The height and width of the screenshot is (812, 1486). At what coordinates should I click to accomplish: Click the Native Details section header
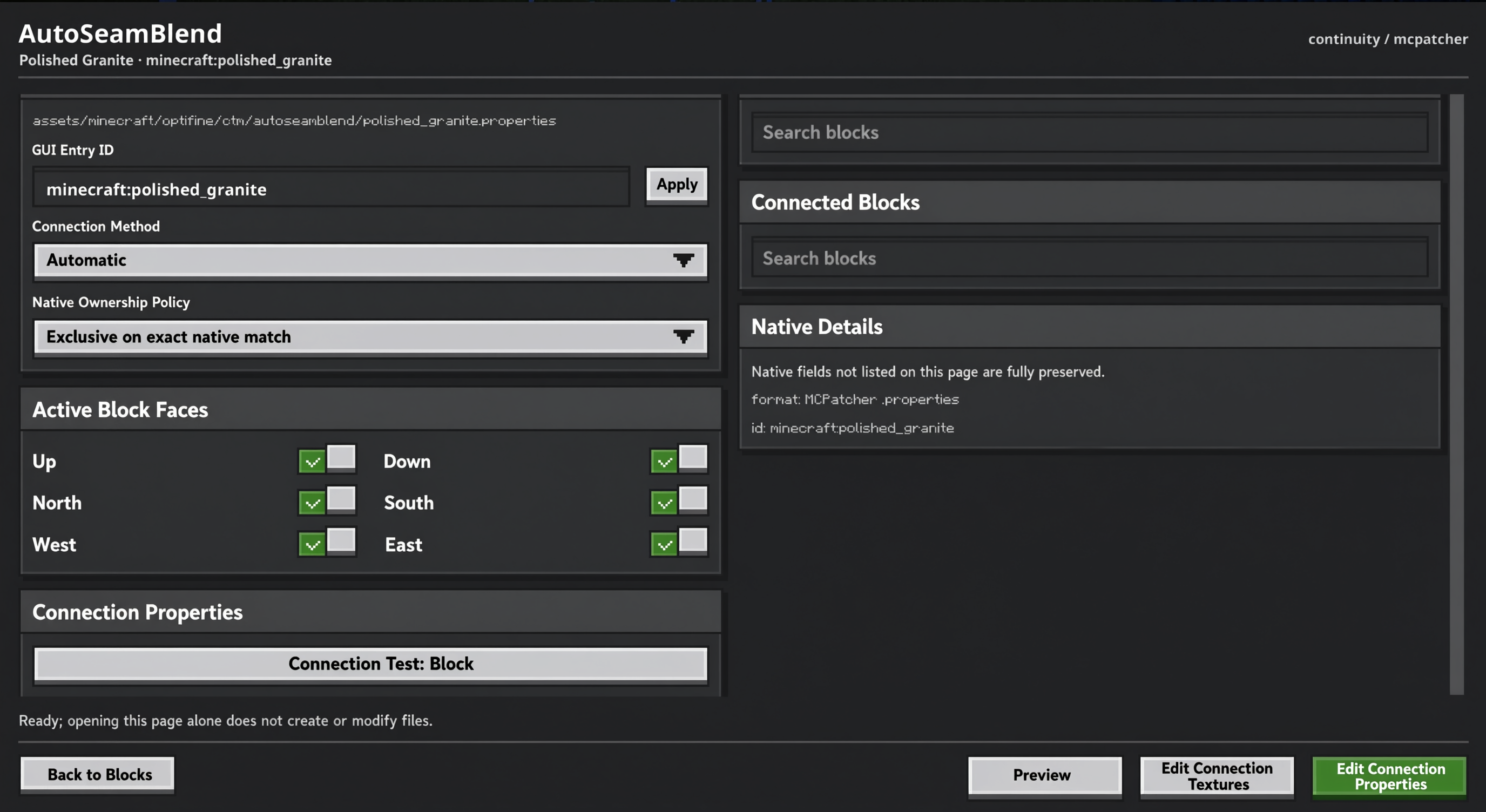coord(1090,327)
